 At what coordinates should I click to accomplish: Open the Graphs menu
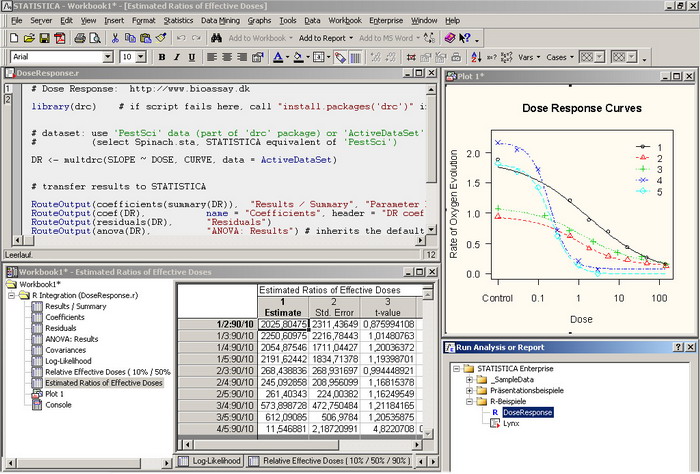[x=259, y=21]
